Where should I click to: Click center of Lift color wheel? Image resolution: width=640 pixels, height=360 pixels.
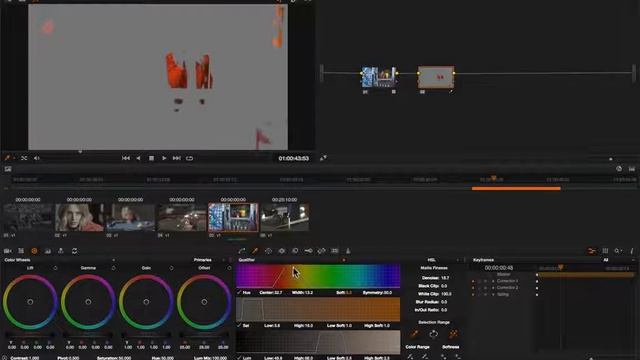pyautogui.click(x=30, y=302)
